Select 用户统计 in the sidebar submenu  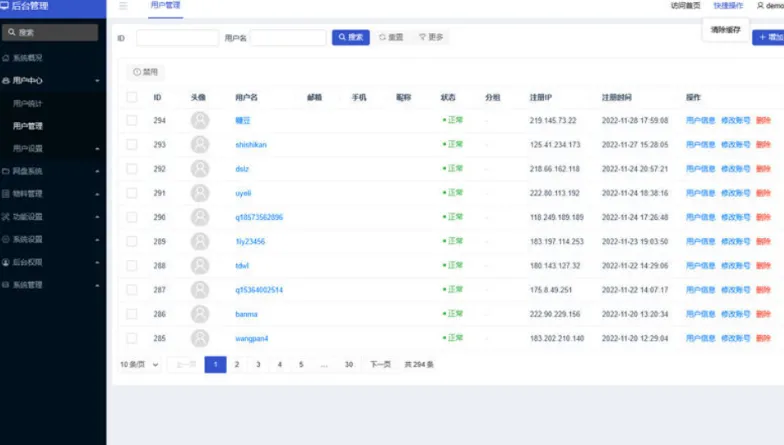(28, 103)
